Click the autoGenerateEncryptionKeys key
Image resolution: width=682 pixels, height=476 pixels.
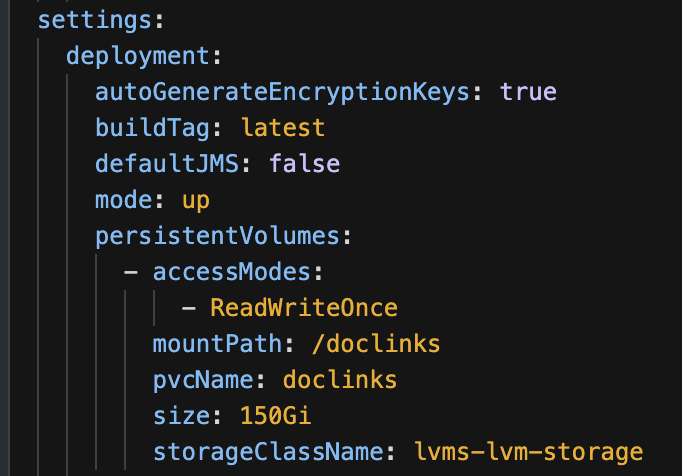point(282,92)
